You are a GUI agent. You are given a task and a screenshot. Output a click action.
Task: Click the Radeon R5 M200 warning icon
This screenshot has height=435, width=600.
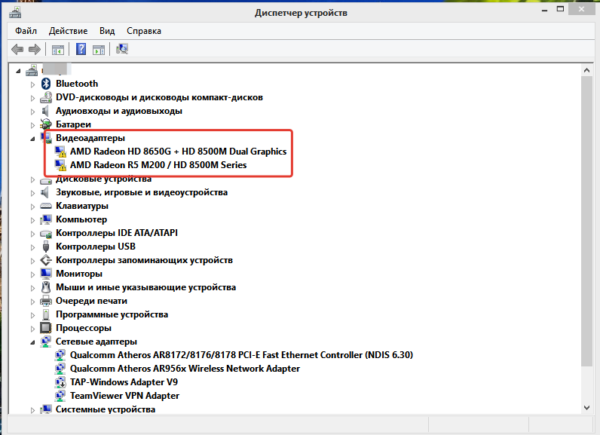coord(60,165)
